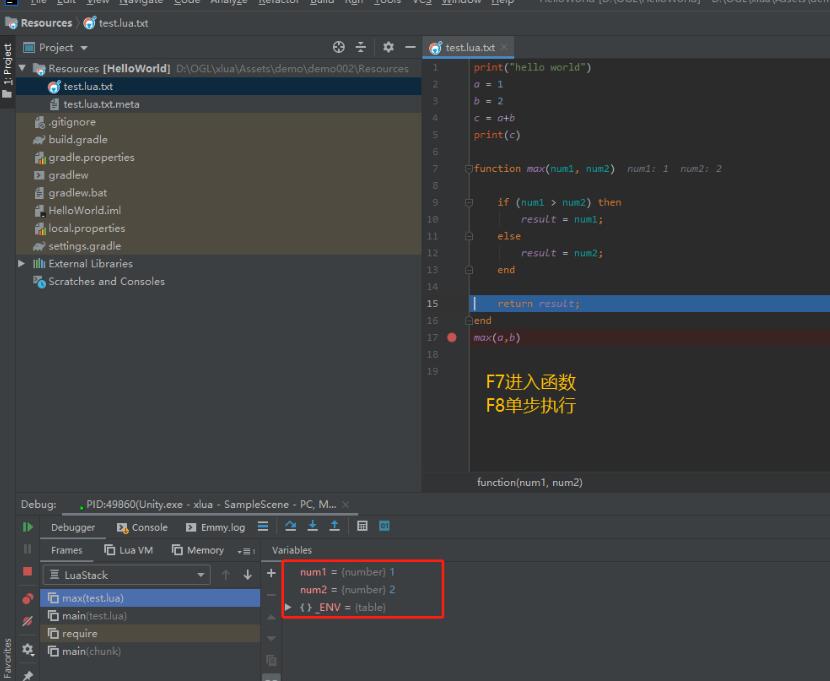The image size is (830, 681).
Task: Select previous frame up arrow
Action: point(225,575)
